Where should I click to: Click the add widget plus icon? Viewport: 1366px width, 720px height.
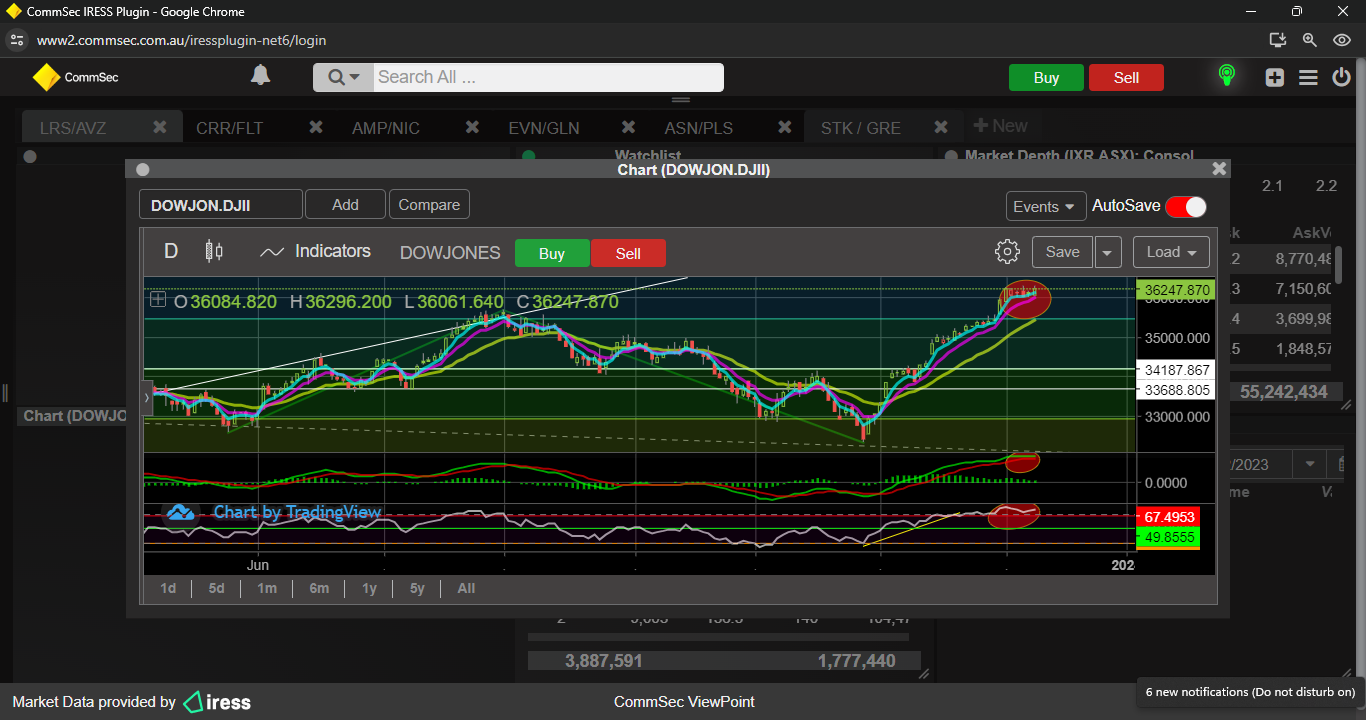pos(1274,77)
